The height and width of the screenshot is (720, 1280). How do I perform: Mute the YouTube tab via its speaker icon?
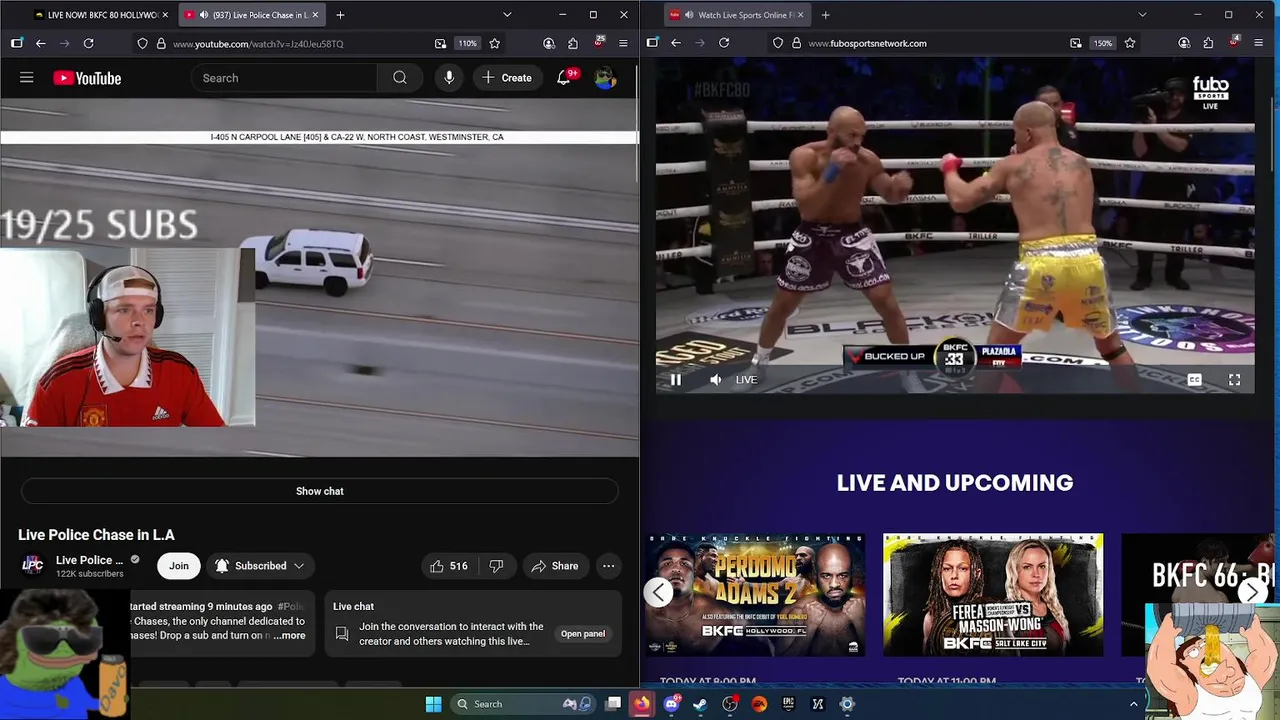coord(204,15)
